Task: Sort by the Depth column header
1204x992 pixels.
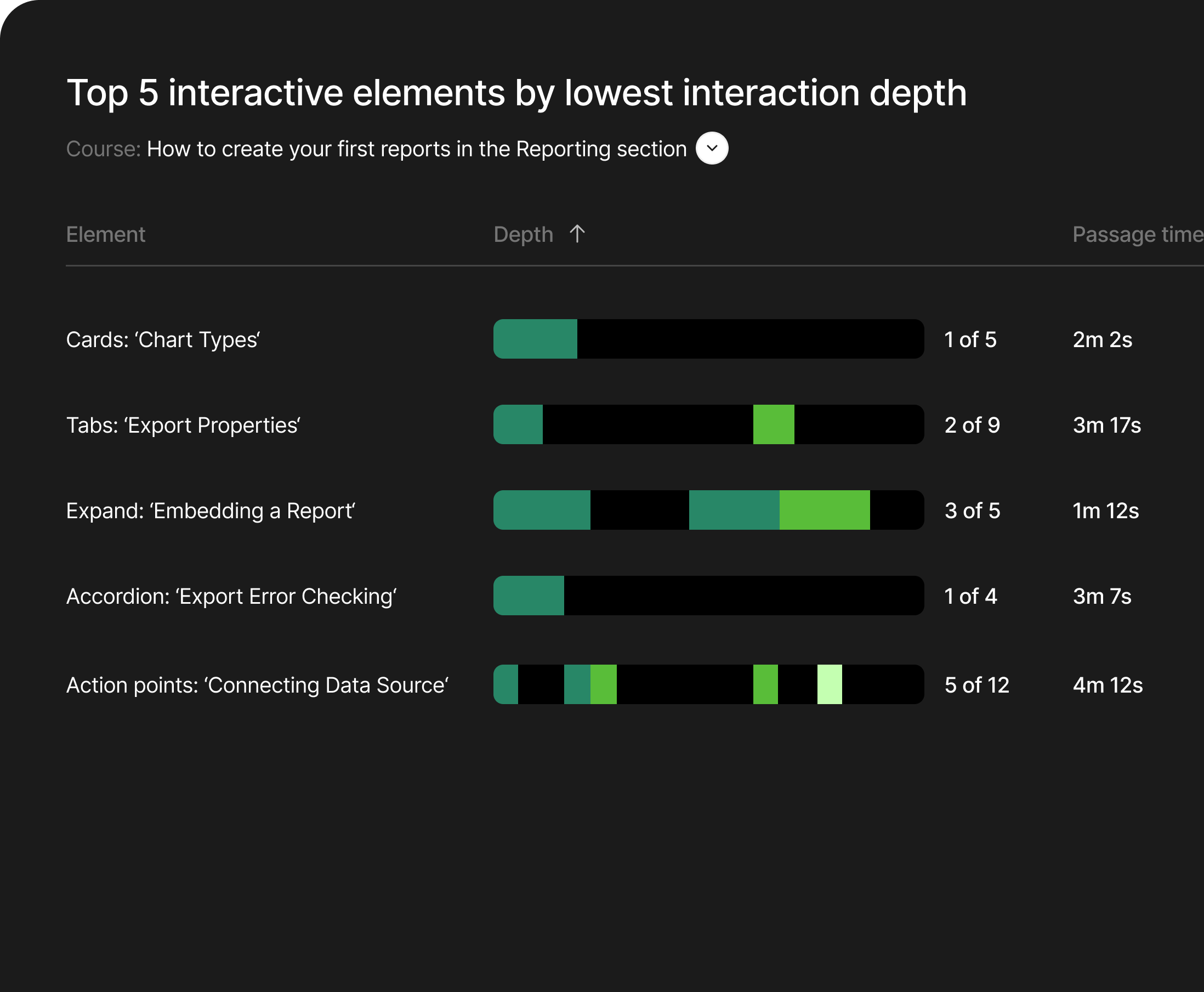Action: [523, 234]
